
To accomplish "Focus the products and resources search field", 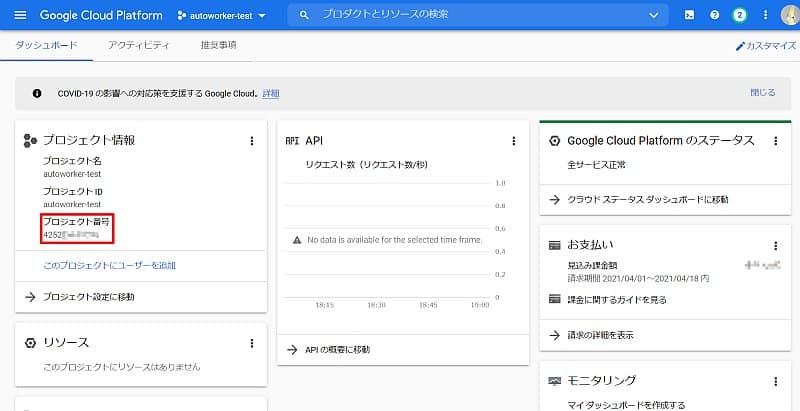I will [477, 15].
